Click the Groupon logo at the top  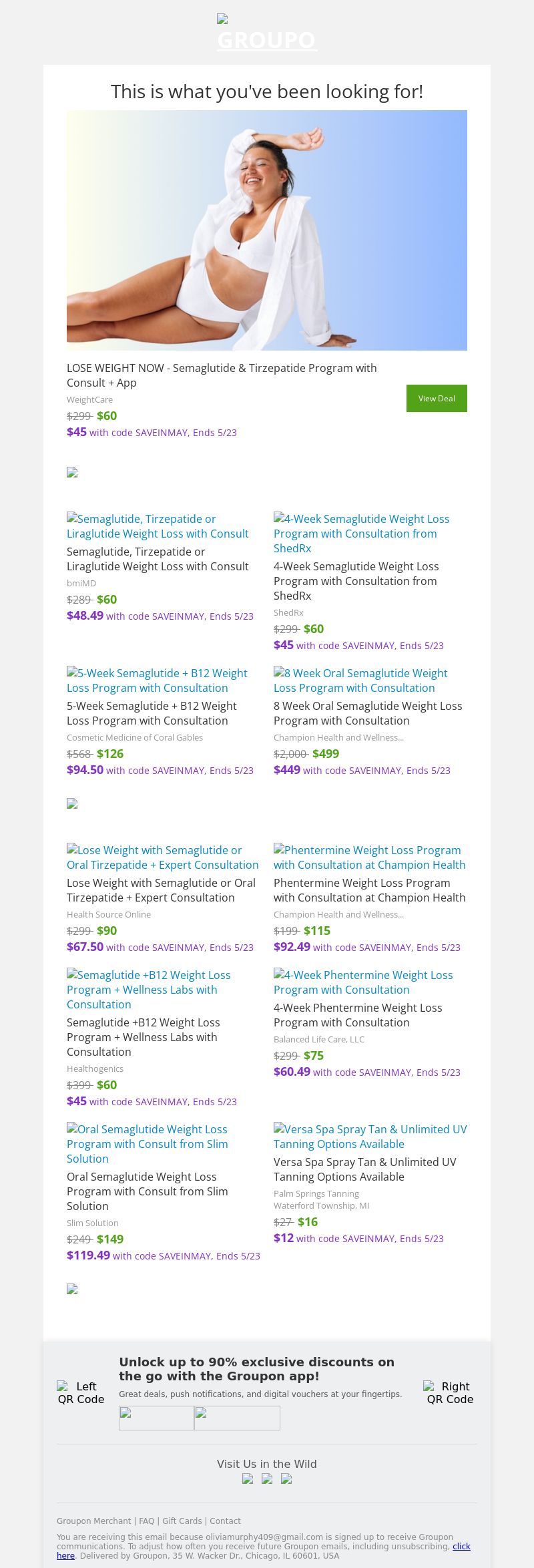267,33
